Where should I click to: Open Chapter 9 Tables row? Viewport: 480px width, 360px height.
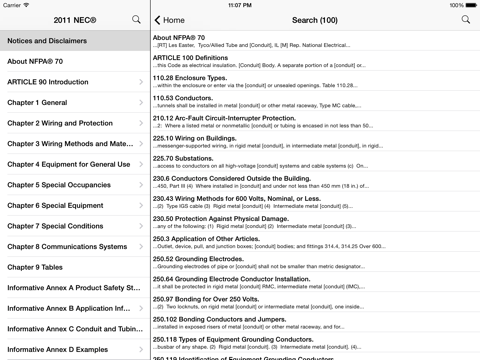click(x=75, y=267)
